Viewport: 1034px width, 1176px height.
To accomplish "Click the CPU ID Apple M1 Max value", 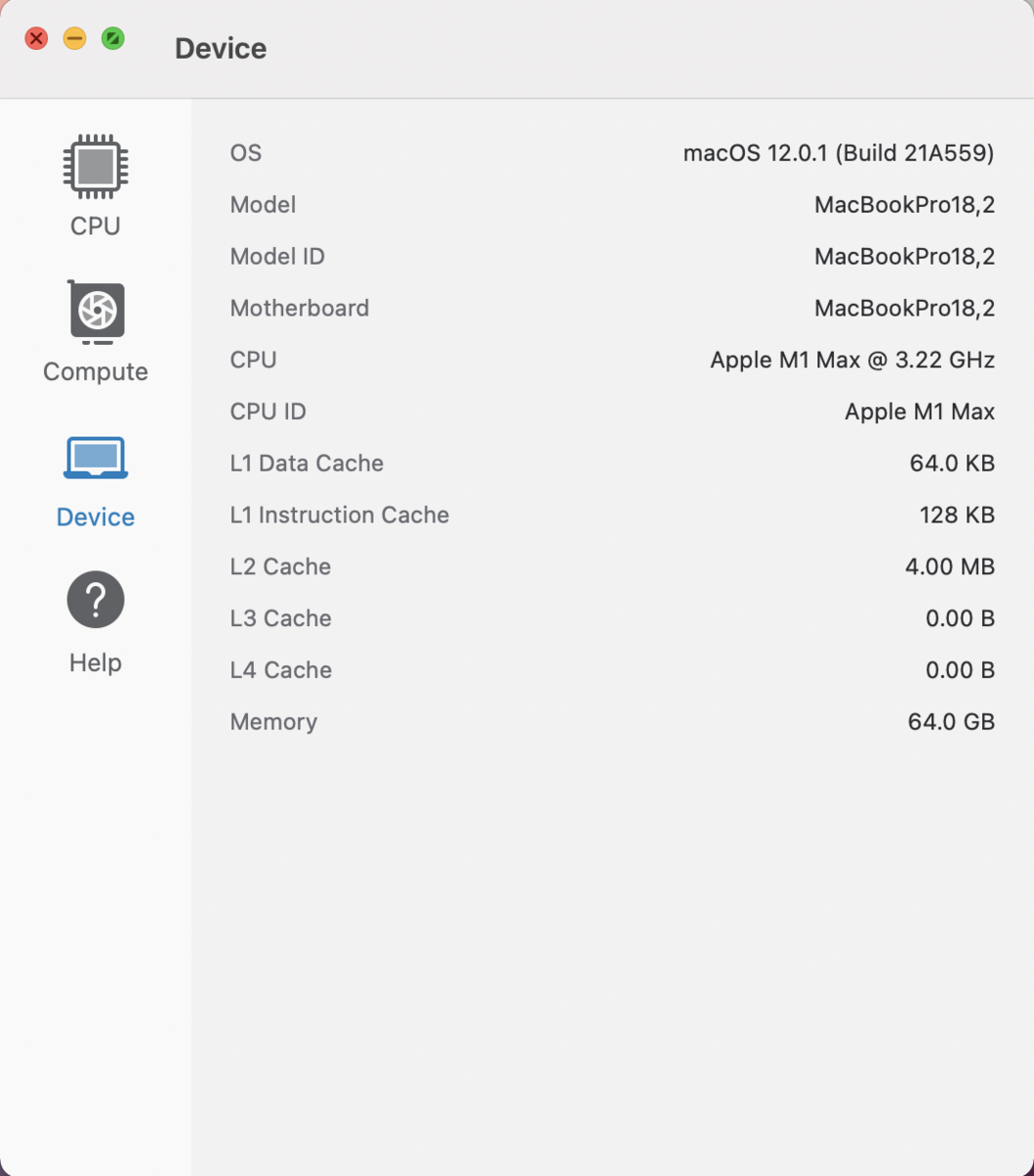I will coord(919,413).
